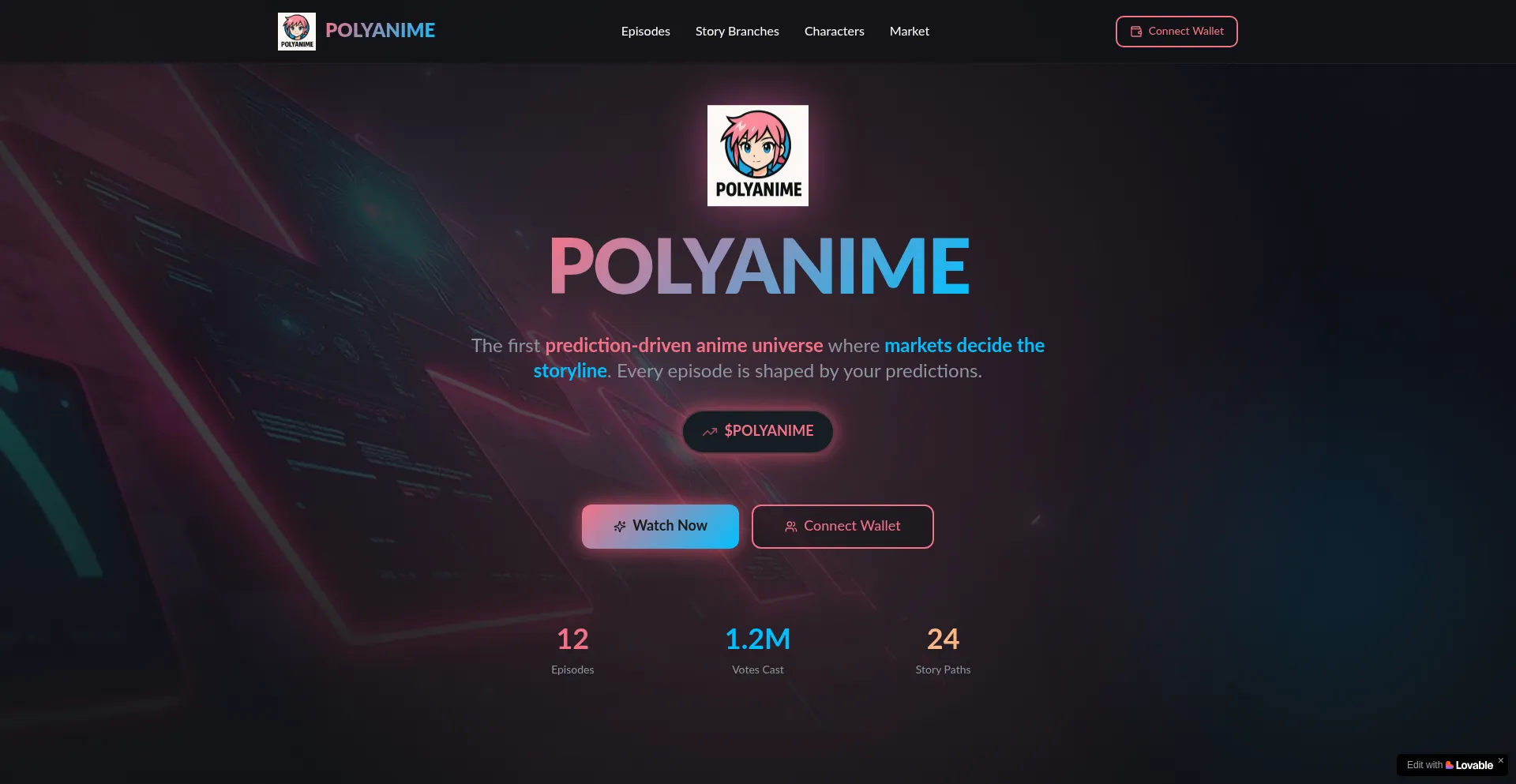Click the header Connect Wallet button
The width and height of the screenshot is (1516, 784).
click(1176, 32)
